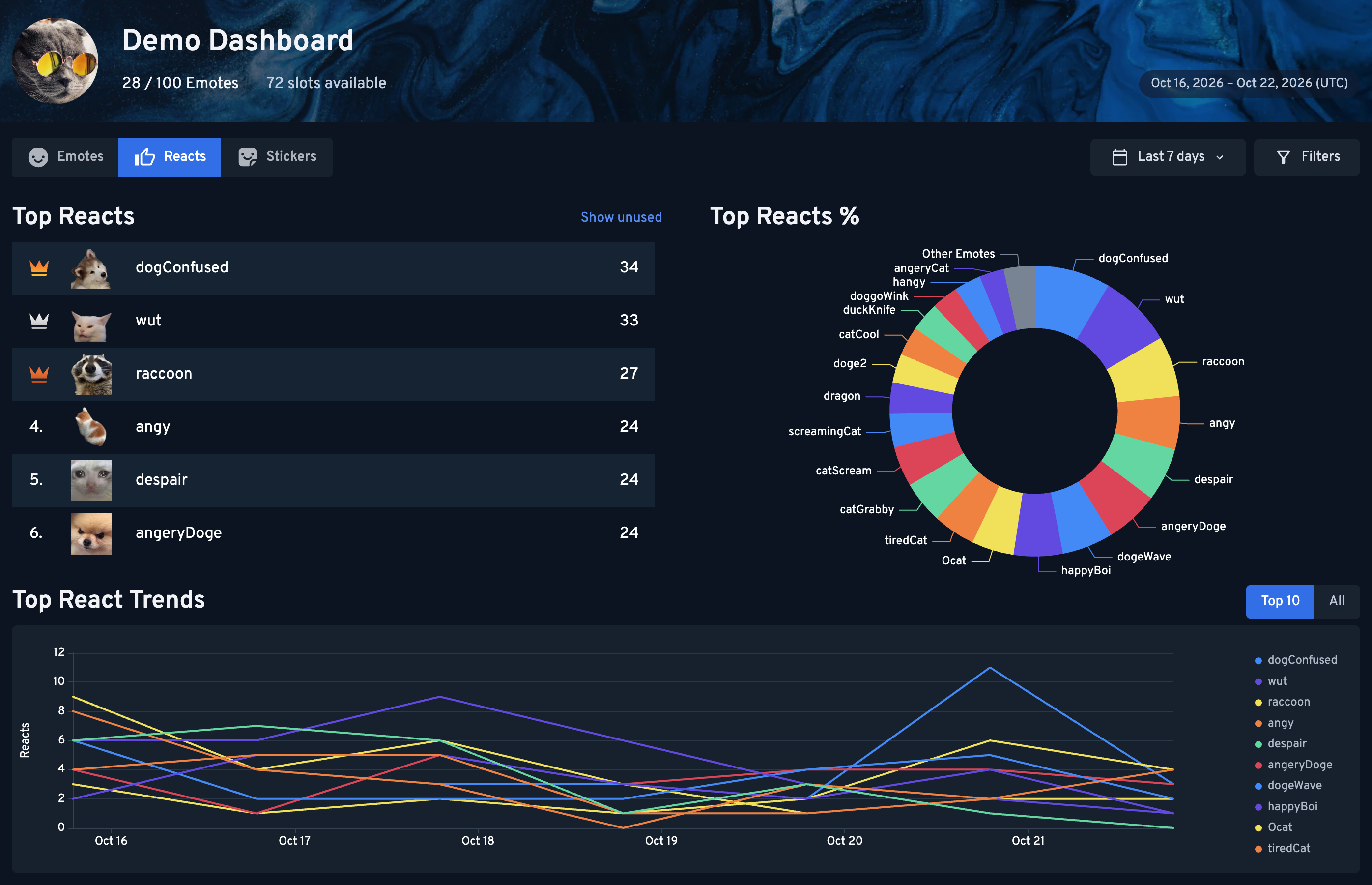Click the gold crown icon beside dogConfused

pos(39,268)
